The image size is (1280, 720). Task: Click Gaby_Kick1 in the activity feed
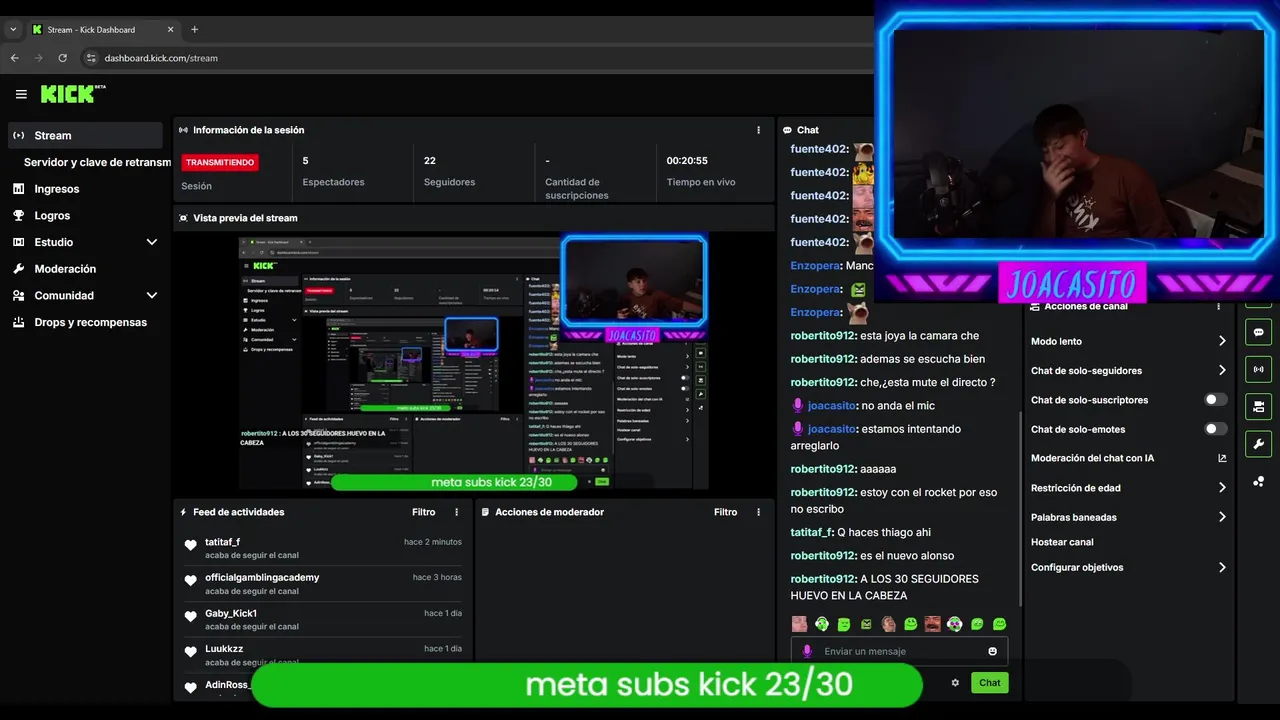point(231,613)
